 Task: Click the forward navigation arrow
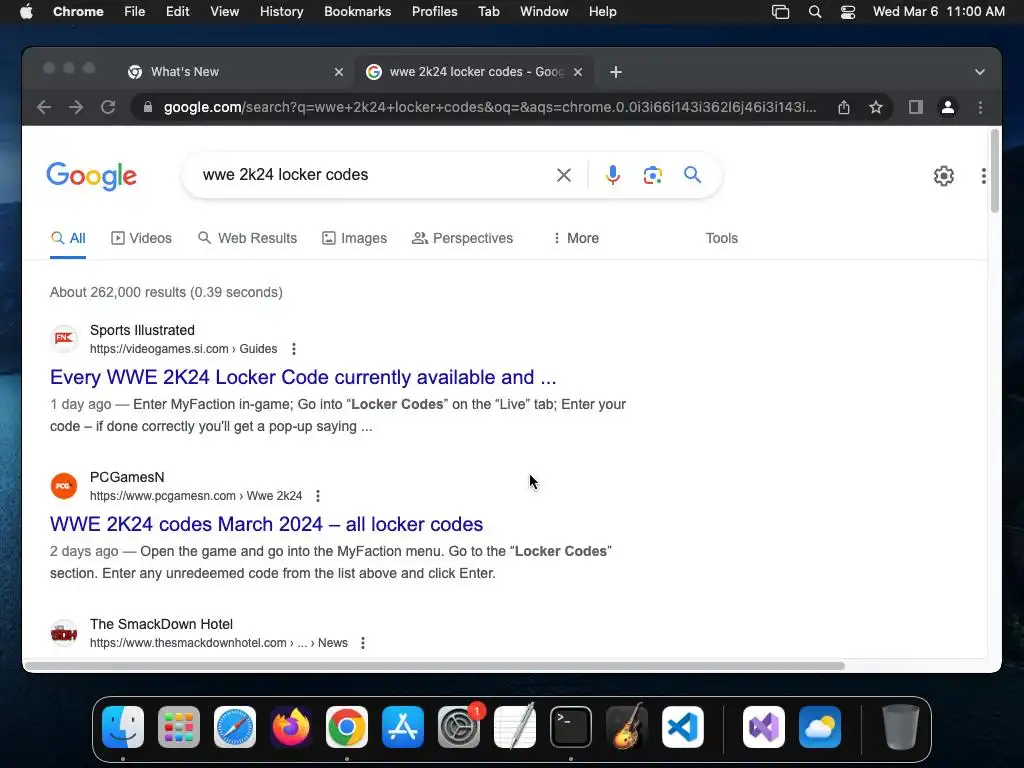click(76, 107)
